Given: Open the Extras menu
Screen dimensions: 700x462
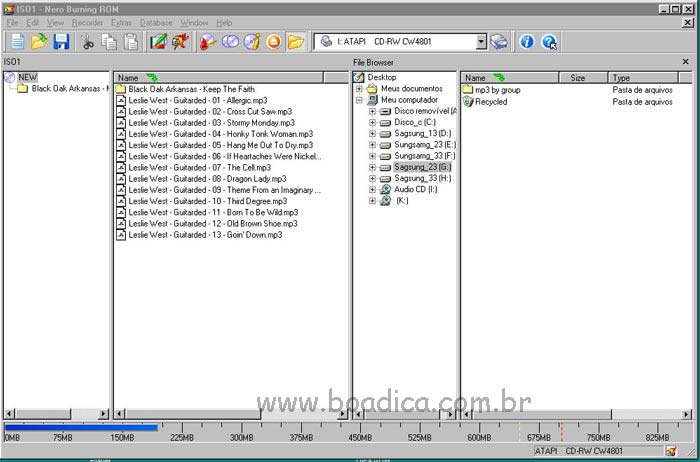Looking at the screenshot, I should [121, 23].
